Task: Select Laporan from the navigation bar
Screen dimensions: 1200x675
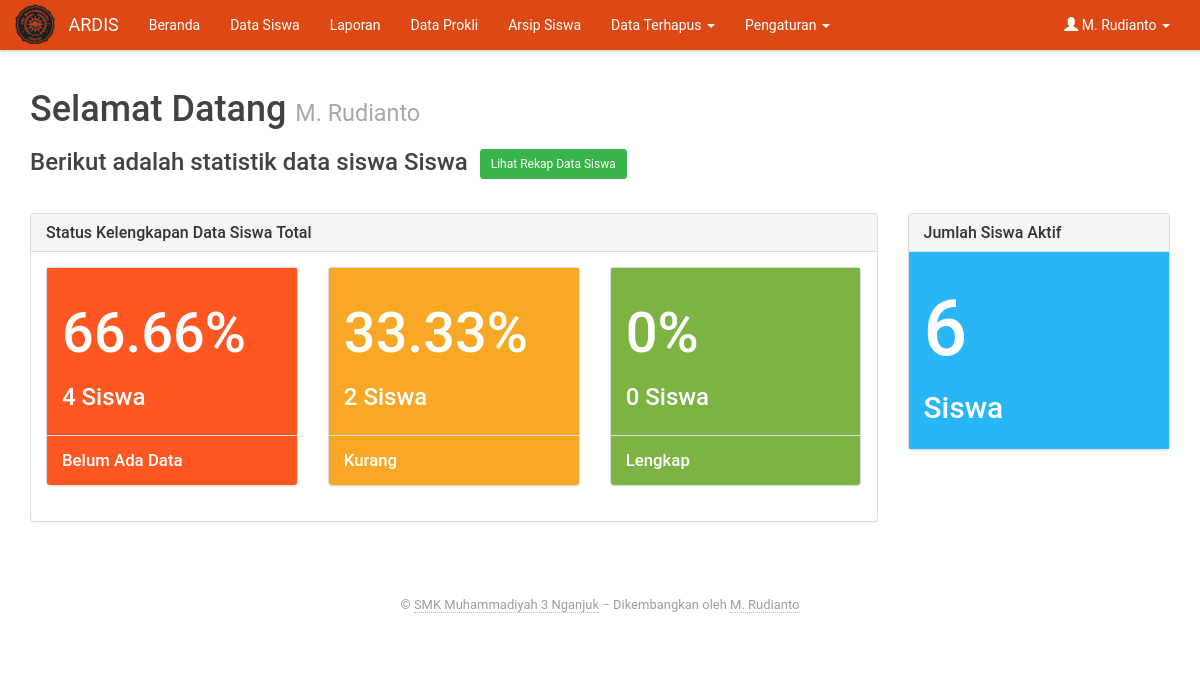Action: (355, 25)
